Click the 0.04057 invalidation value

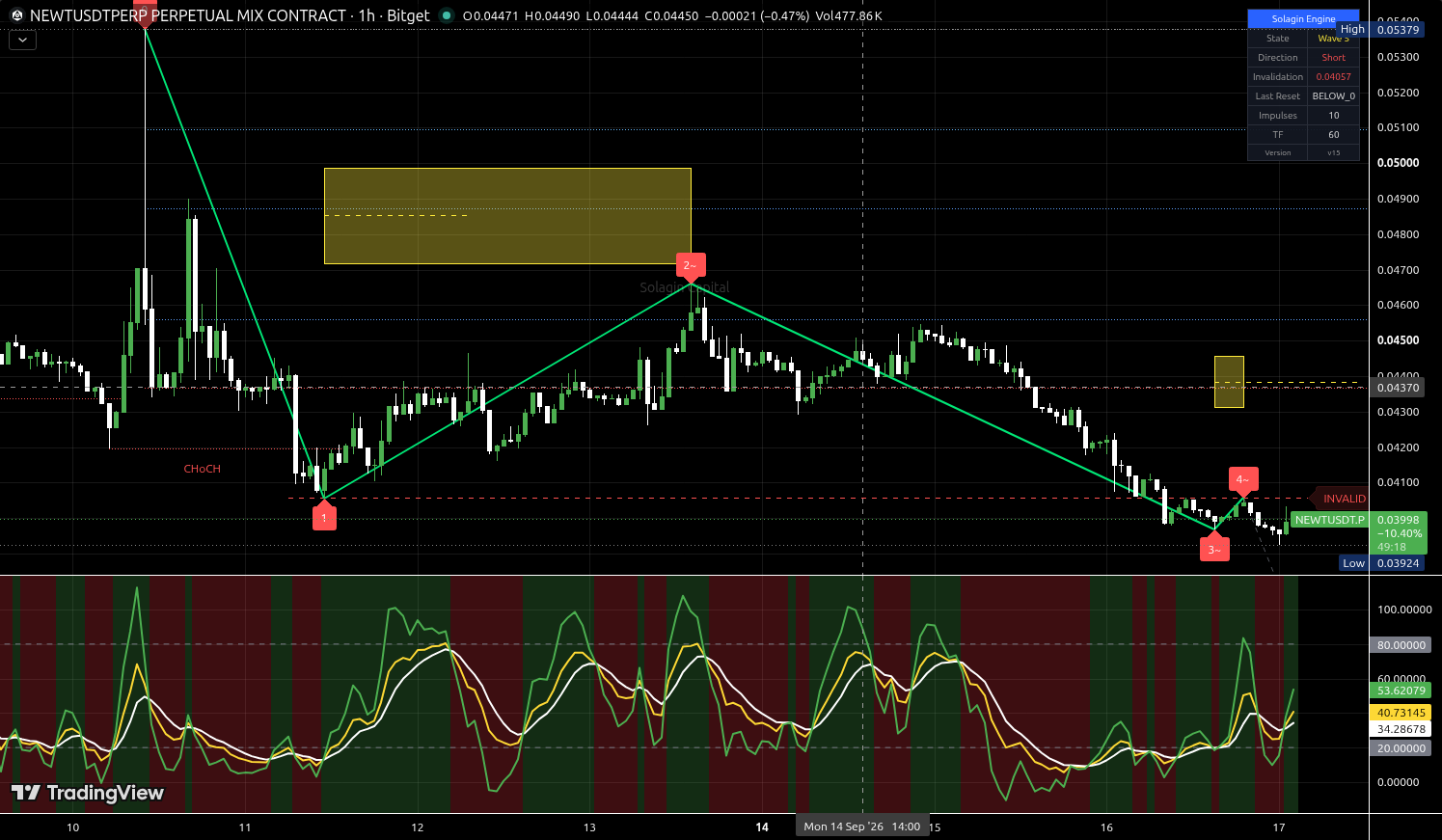1333,77
